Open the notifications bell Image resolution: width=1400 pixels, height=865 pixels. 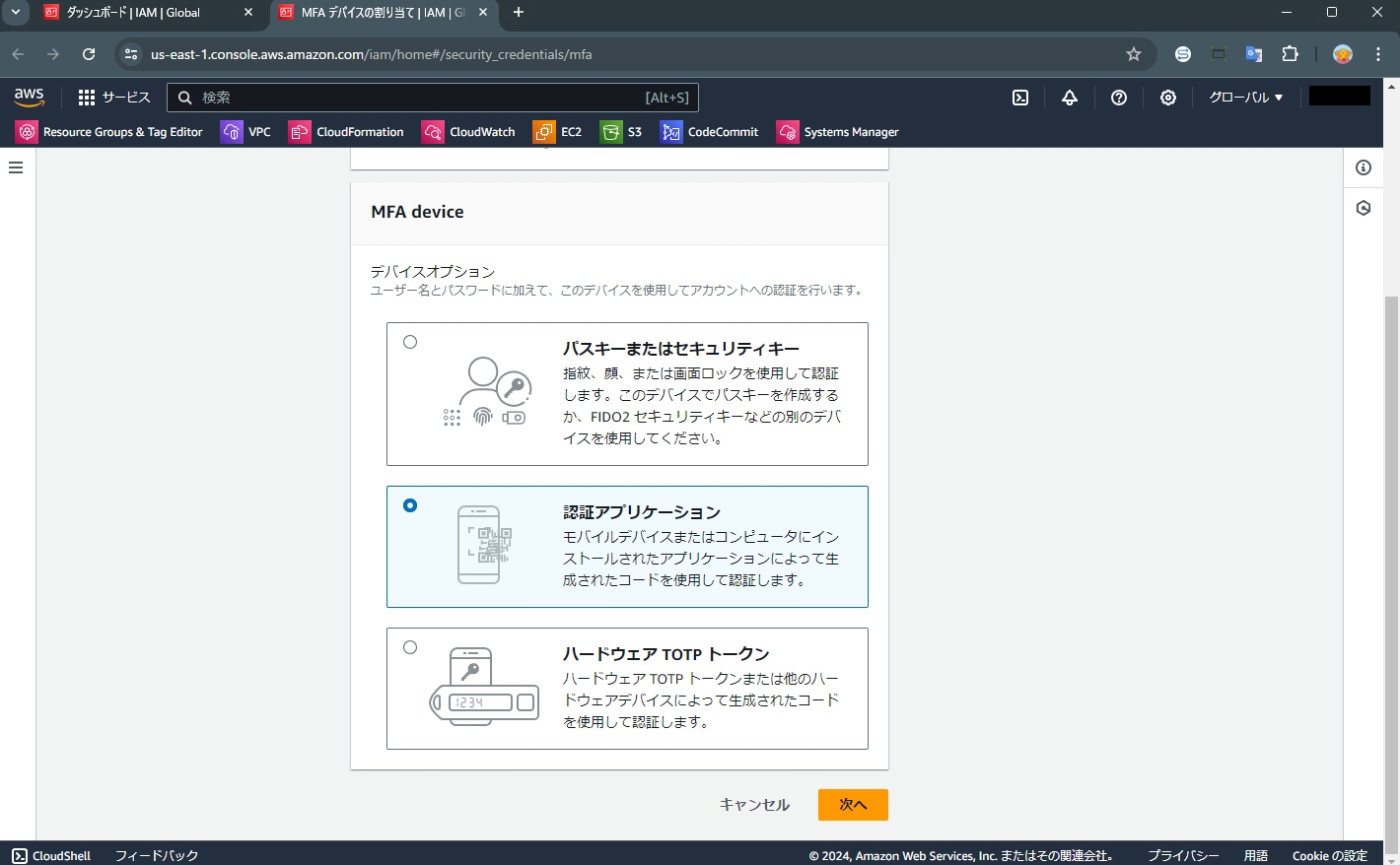(x=1069, y=97)
